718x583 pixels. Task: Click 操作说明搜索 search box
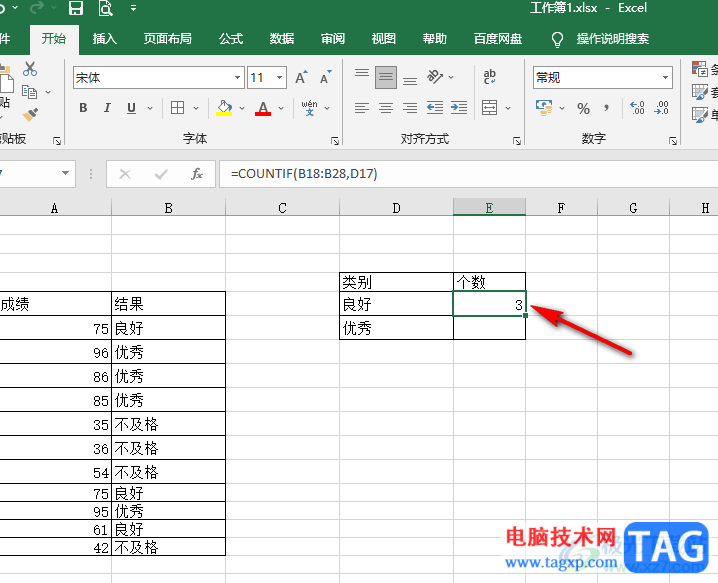pos(613,39)
